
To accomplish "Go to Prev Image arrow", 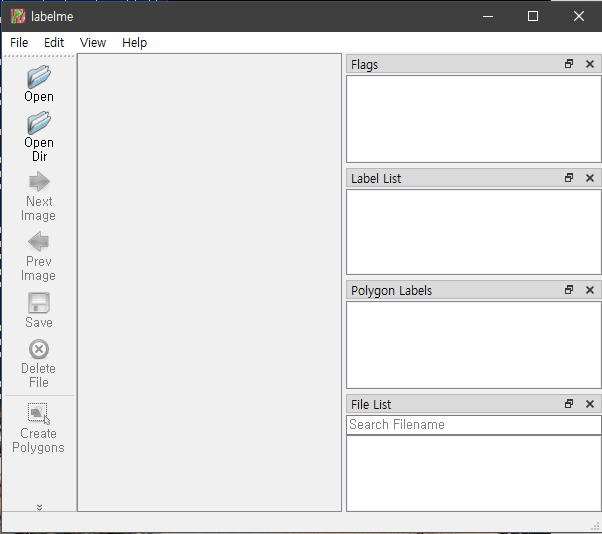I will pyautogui.click(x=39, y=241).
